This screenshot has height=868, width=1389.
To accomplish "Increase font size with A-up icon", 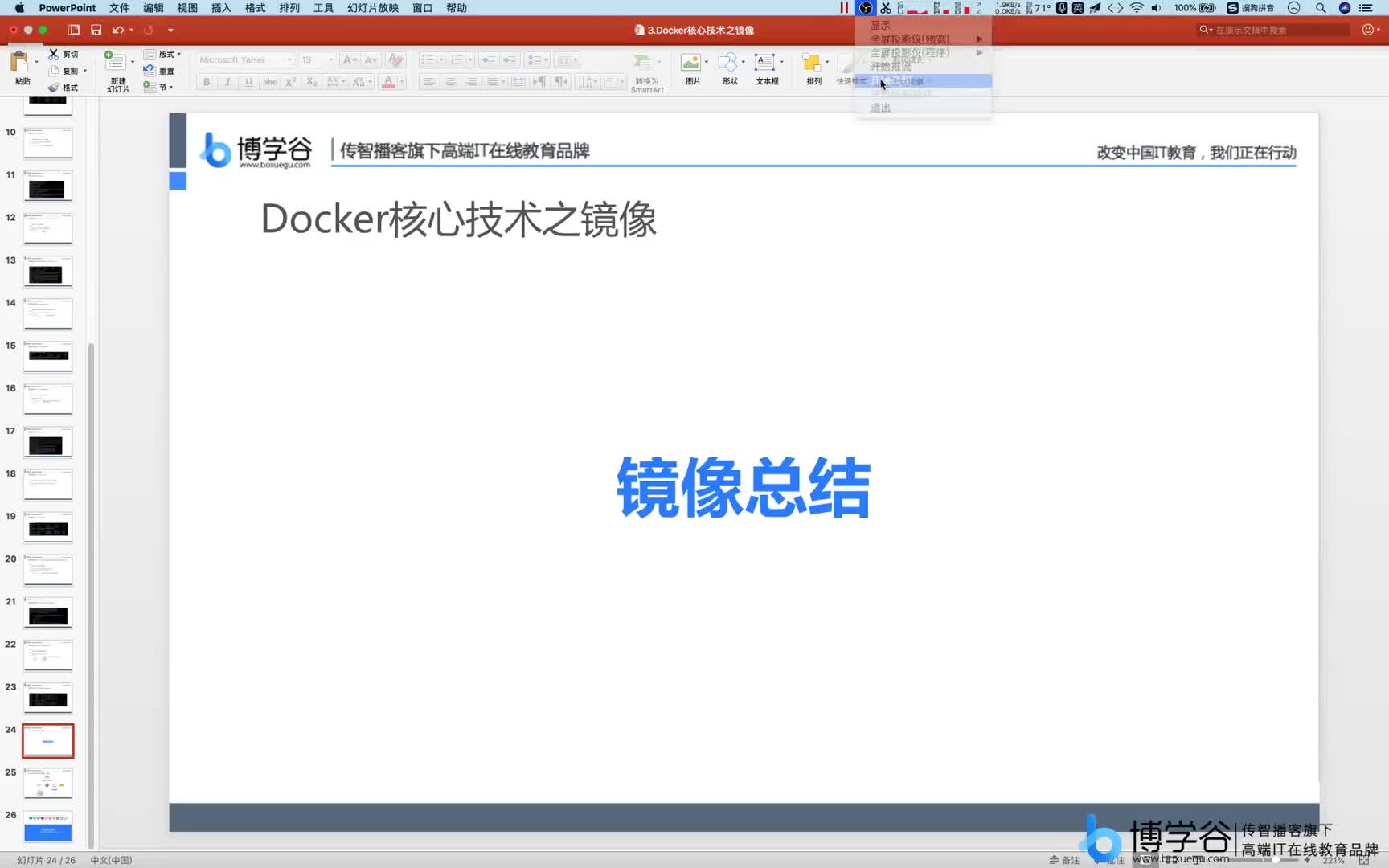I will [x=349, y=60].
